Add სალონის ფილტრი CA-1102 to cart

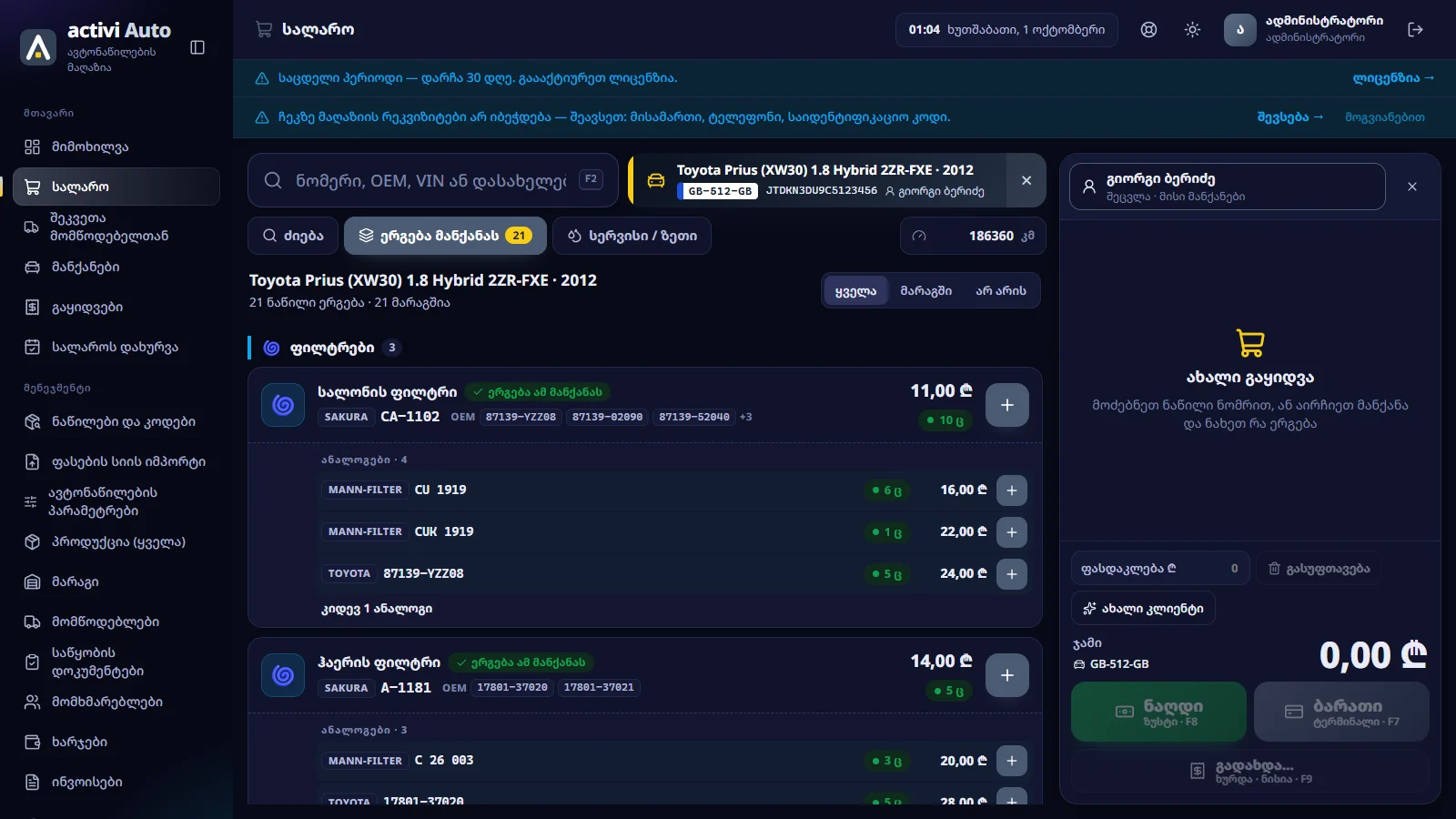pos(1007,405)
